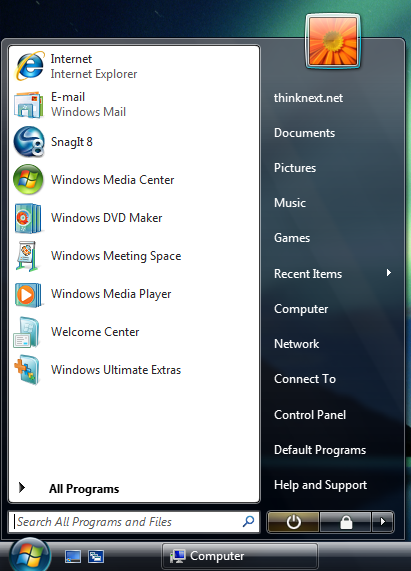
Task: Open Games from the Start menu
Action: coord(292,238)
